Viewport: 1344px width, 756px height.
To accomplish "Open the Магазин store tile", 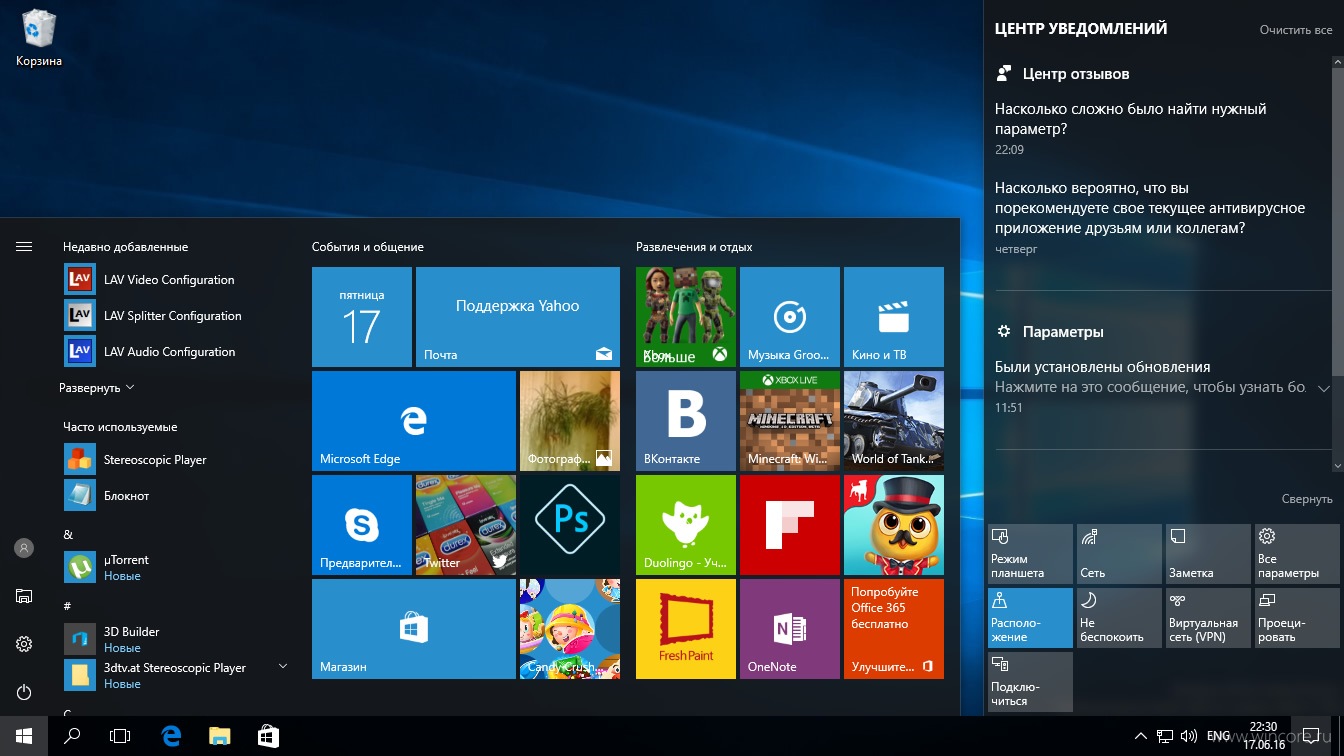I will (x=414, y=629).
